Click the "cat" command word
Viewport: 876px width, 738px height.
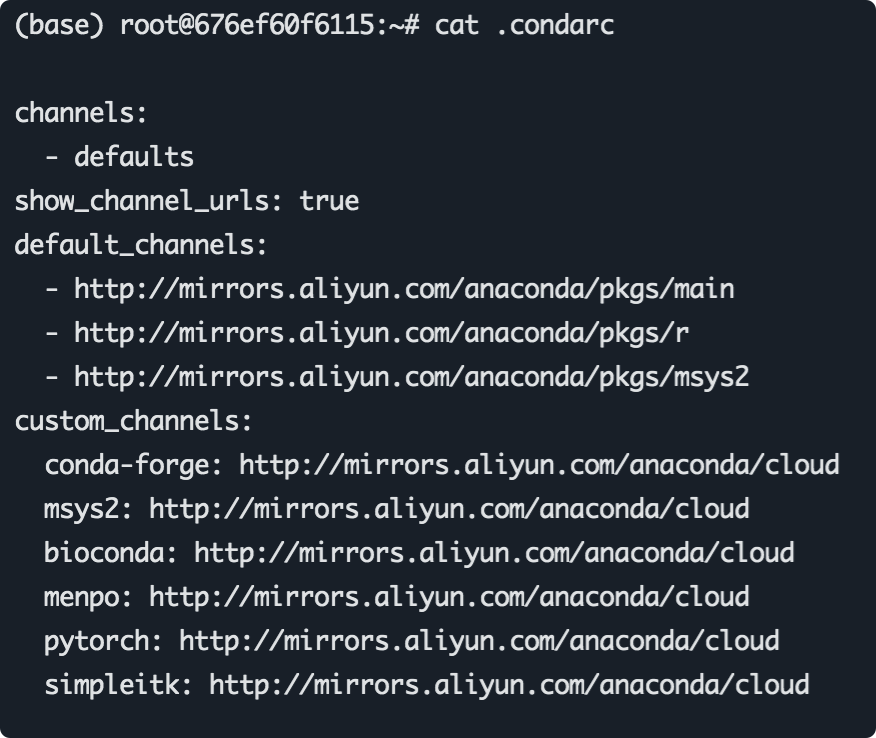(x=457, y=25)
